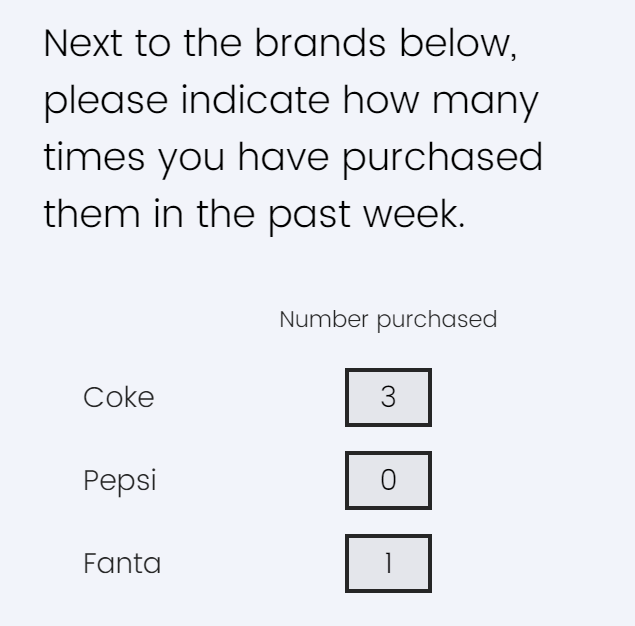
Task: Click the line 'please indicate how many'
Action: pyautogui.click(x=291, y=102)
